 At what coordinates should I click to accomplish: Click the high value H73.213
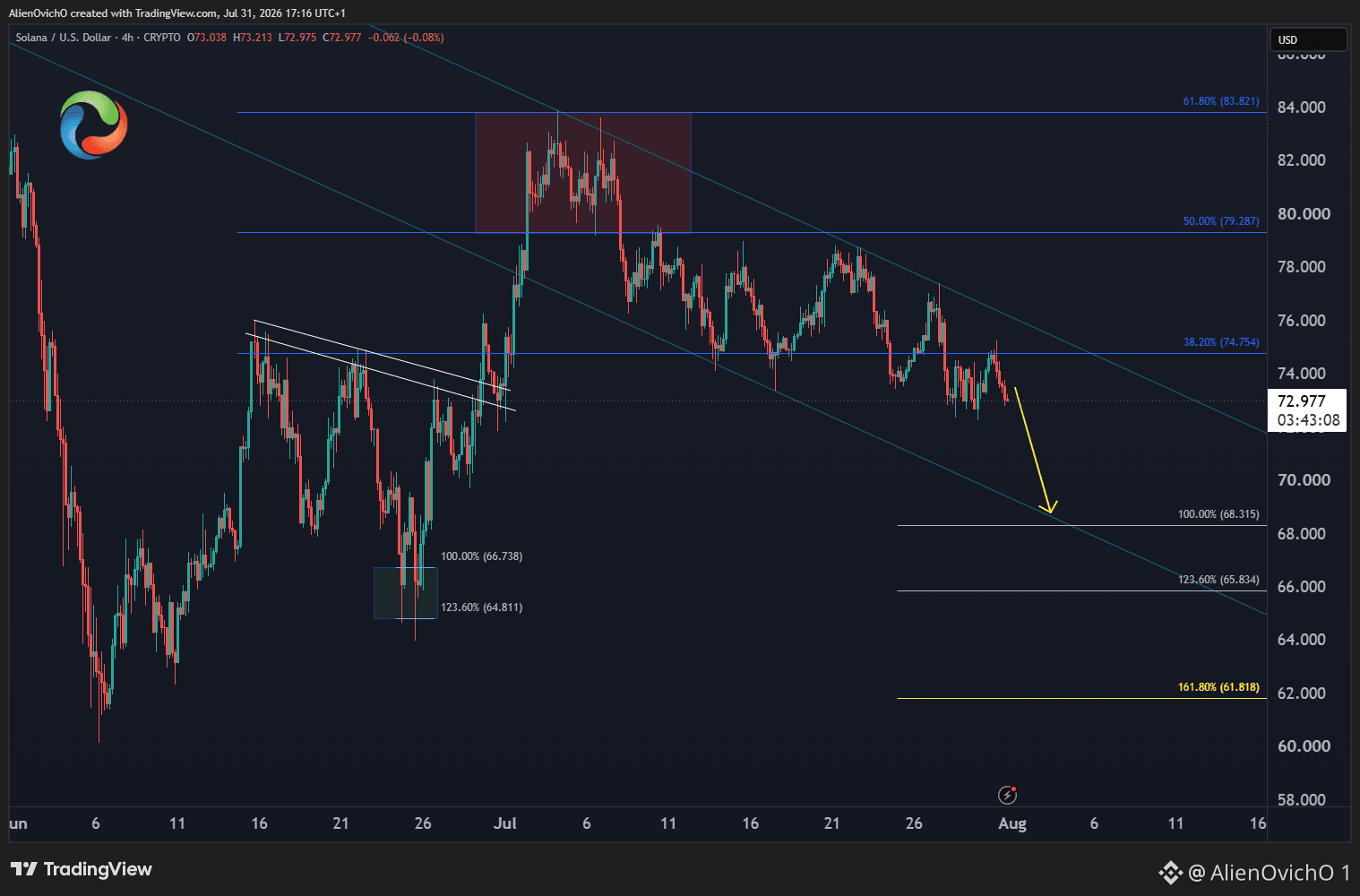click(x=252, y=38)
